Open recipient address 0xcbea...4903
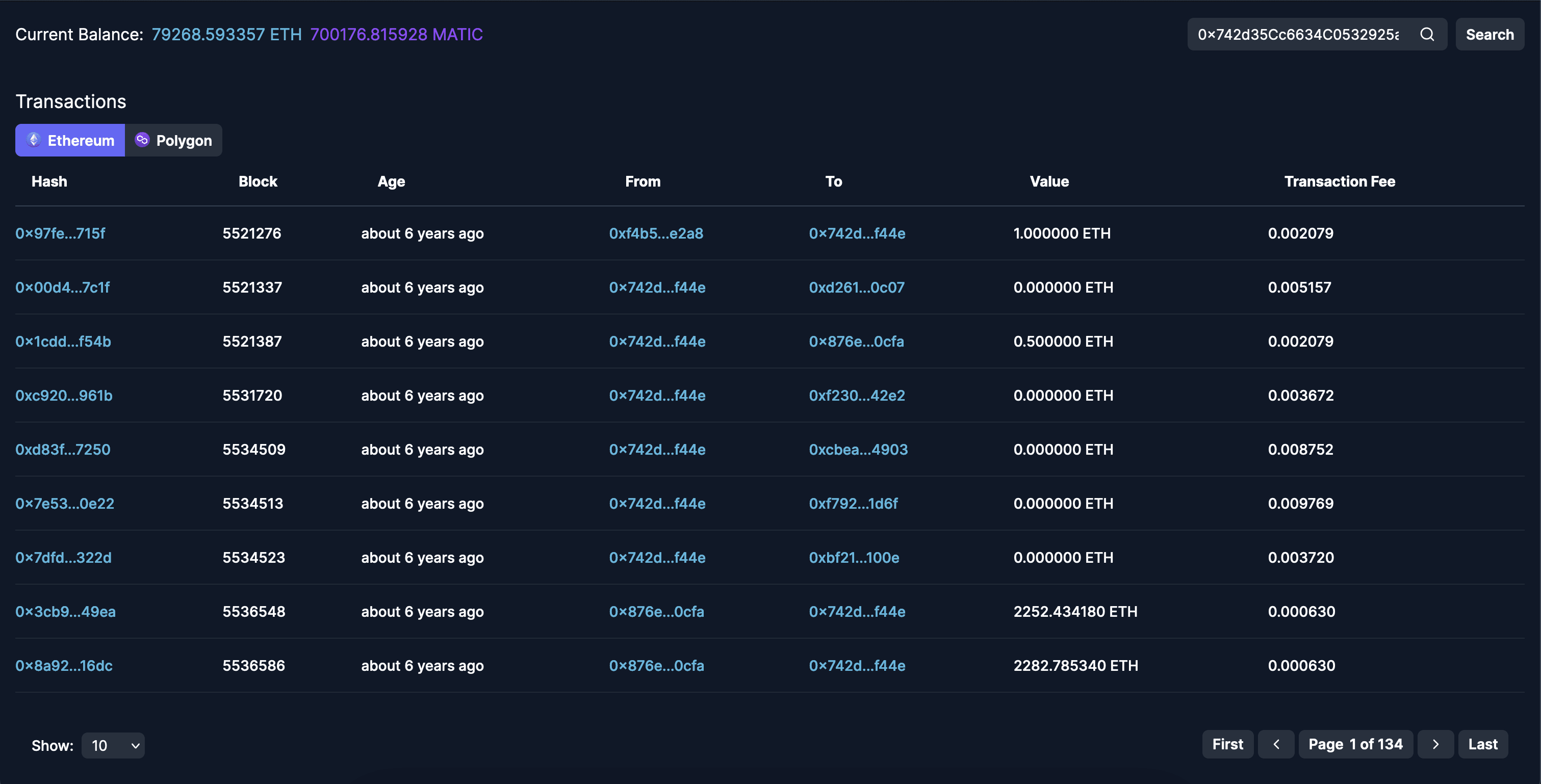This screenshot has height=784, width=1541. pyautogui.click(x=858, y=450)
